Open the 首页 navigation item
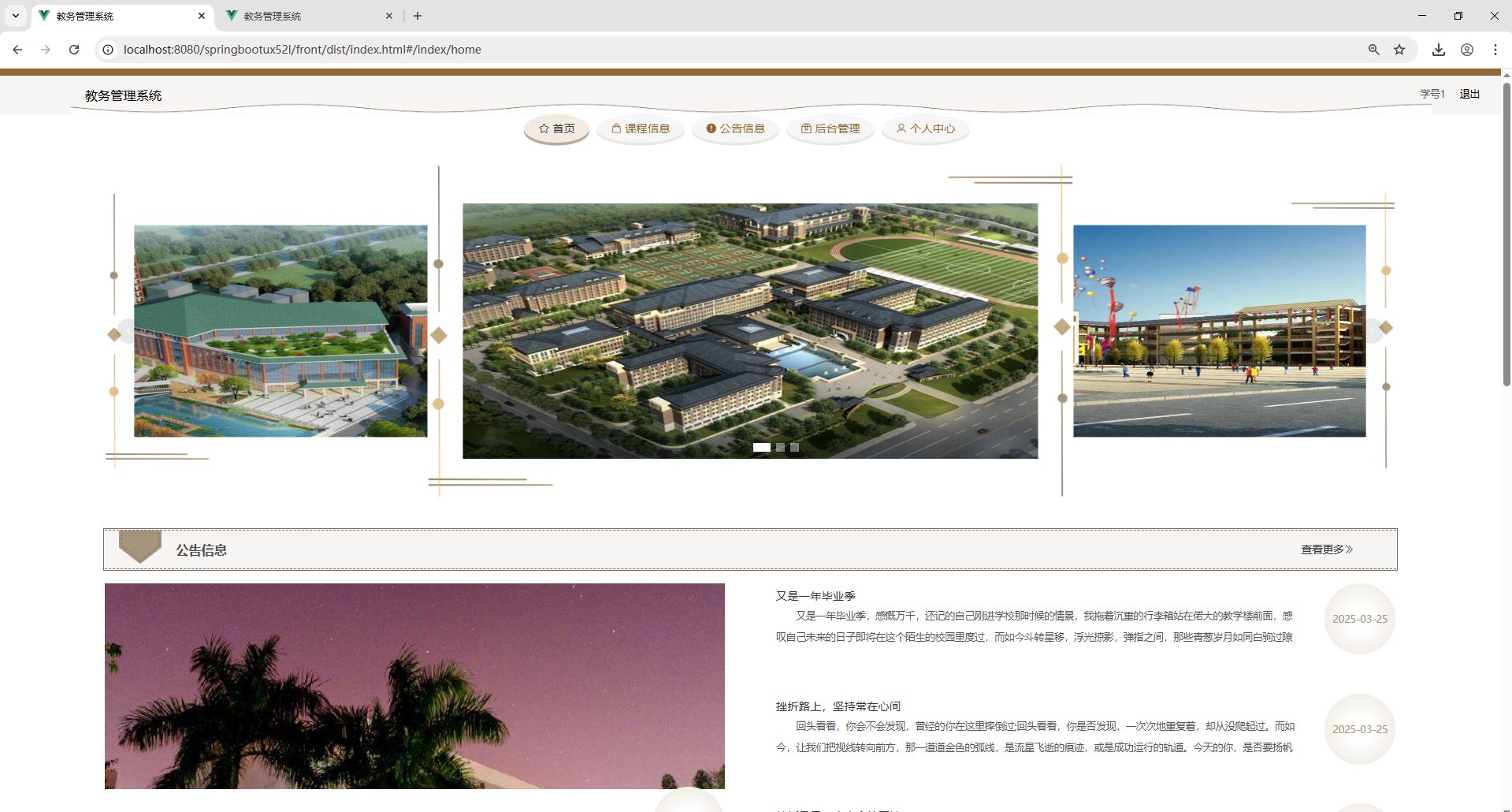The image size is (1512, 812). pyautogui.click(x=557, y=129)
